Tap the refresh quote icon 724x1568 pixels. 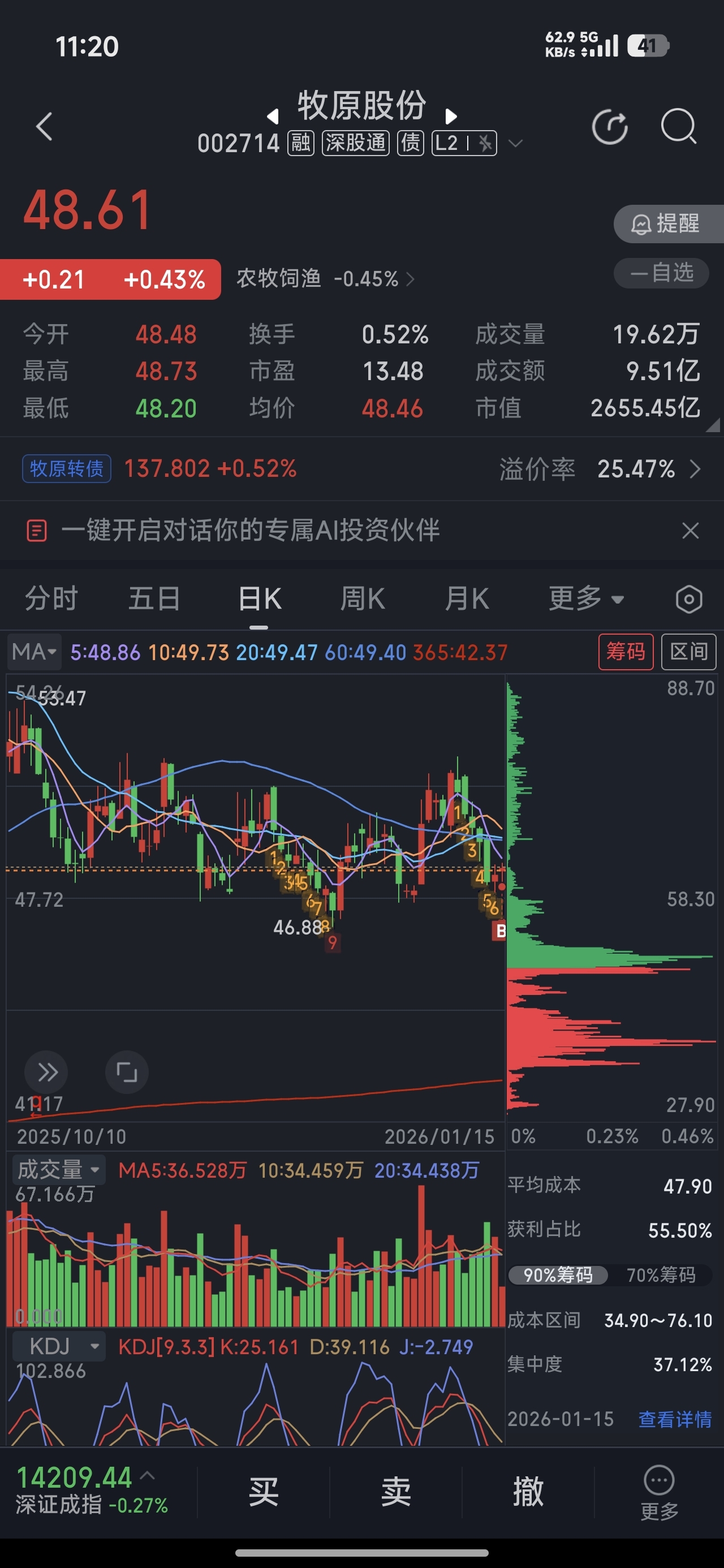[610, 127]
